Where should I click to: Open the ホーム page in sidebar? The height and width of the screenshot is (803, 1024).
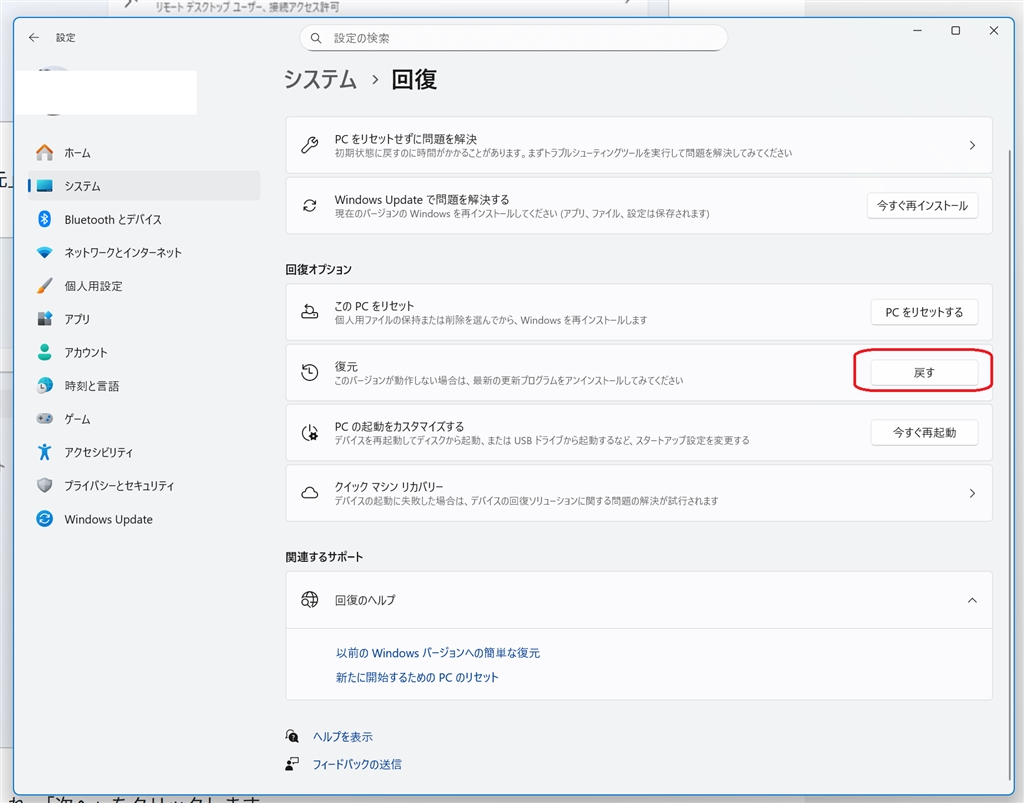pos(144,153)
